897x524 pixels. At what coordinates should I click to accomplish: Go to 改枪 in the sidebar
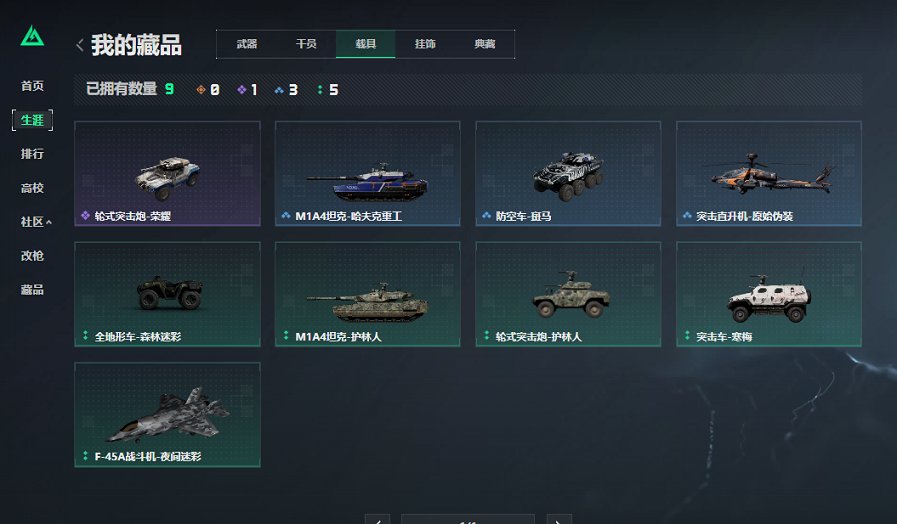click(x=32, y=256)
